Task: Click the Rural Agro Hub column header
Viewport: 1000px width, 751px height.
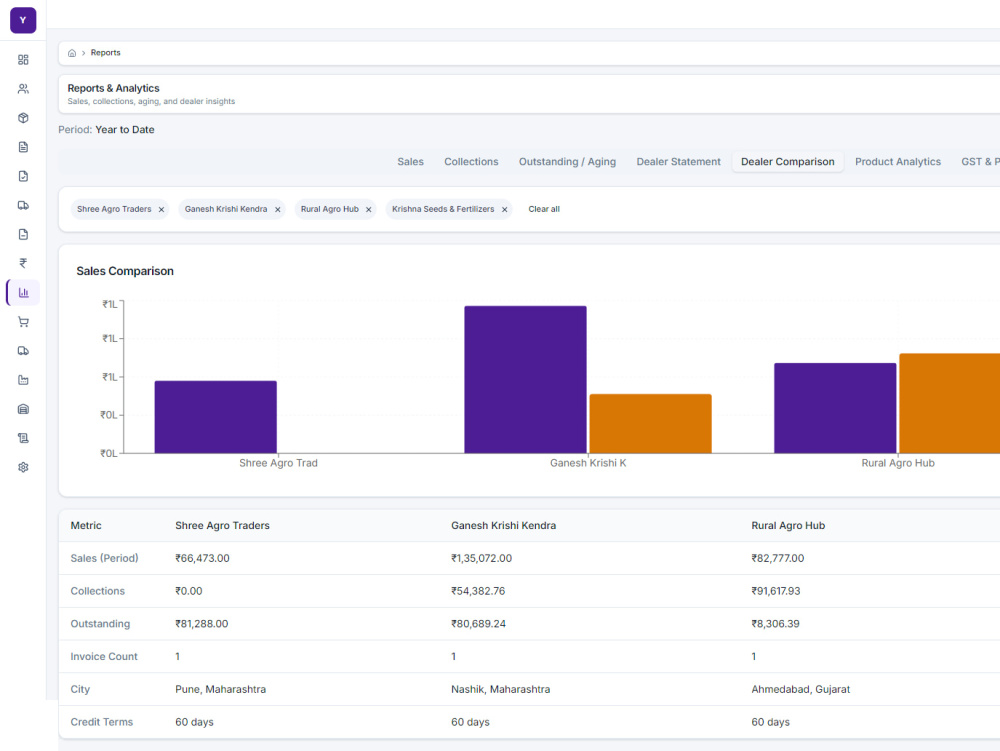Action: pos(788,526)
